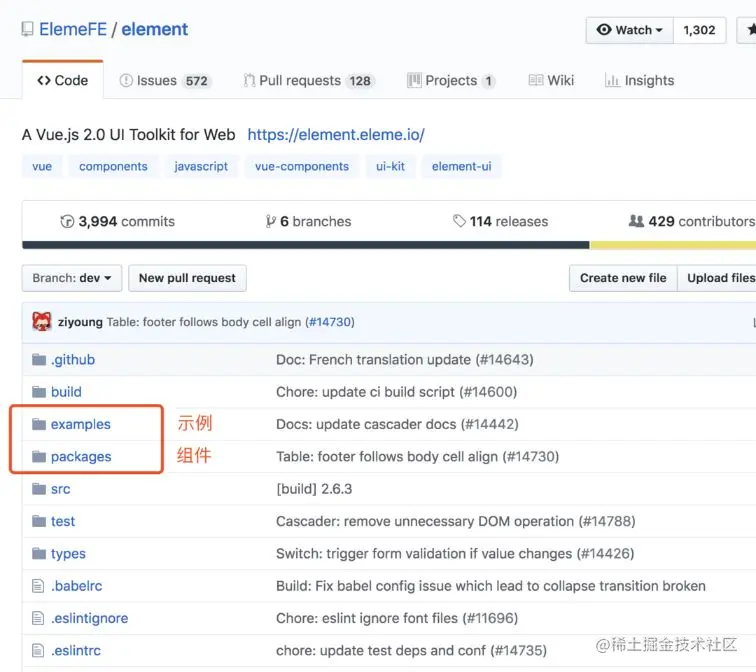The height and width of the screenshot is (672, 756).
Task: Click the src folder icon
Action: click(x=39, y=489)
